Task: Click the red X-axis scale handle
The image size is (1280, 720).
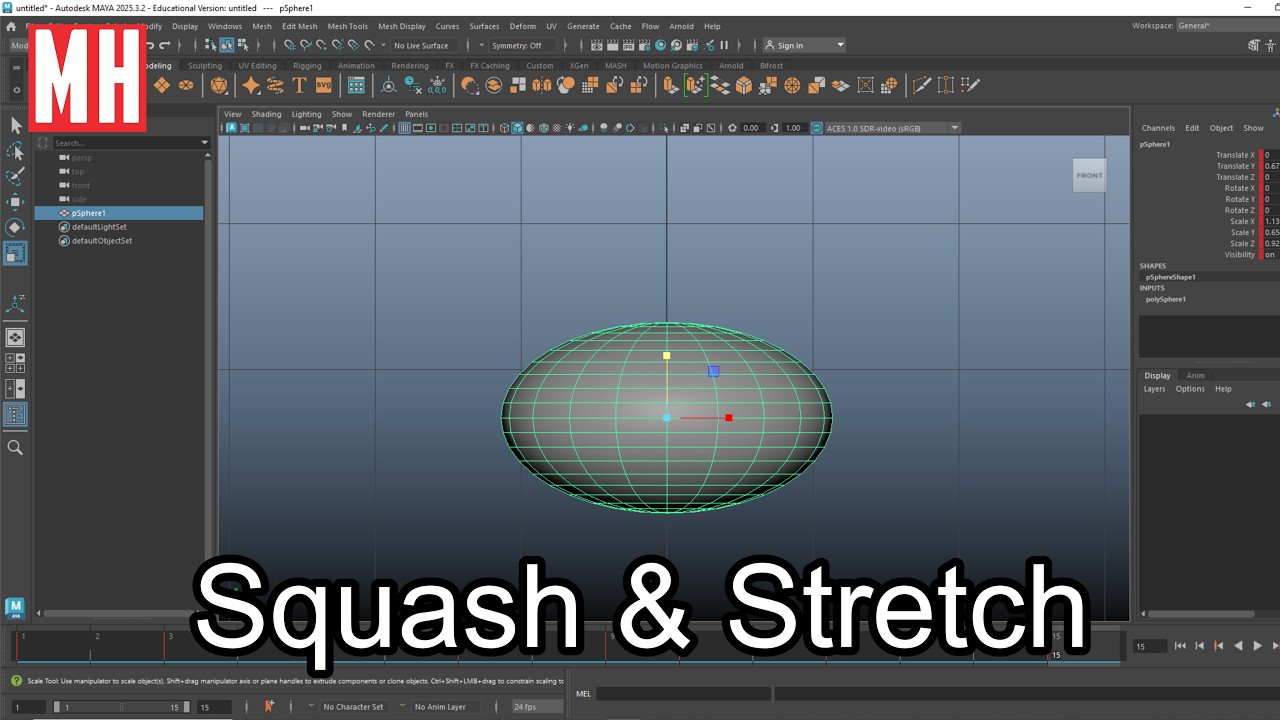Action: point(729,418)
